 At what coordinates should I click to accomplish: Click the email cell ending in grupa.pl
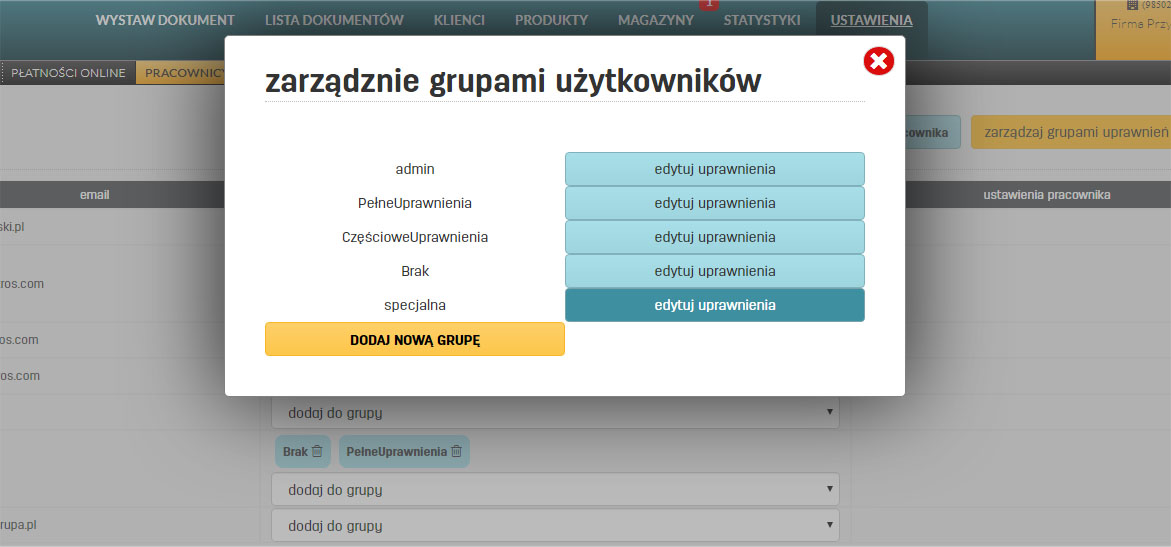[x=18, y=525]
